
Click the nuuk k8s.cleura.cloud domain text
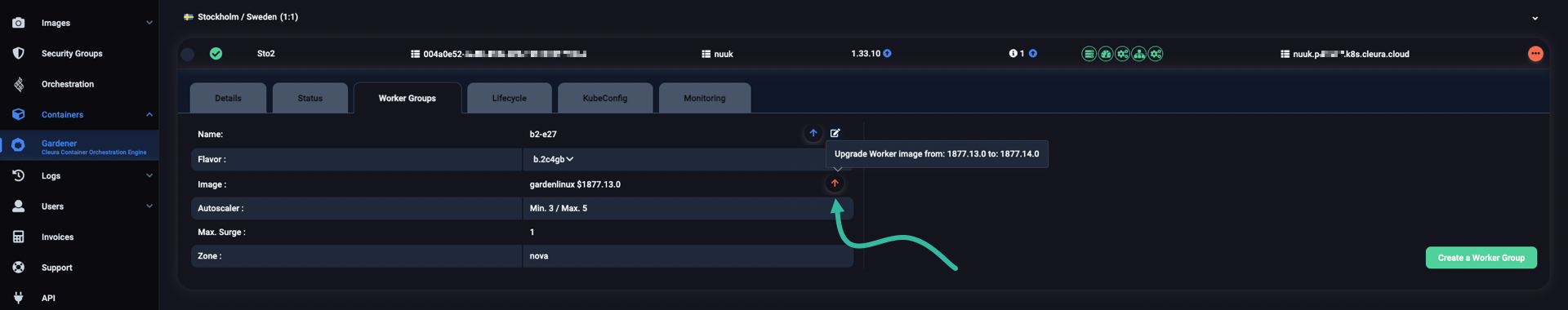[1351, 54]
